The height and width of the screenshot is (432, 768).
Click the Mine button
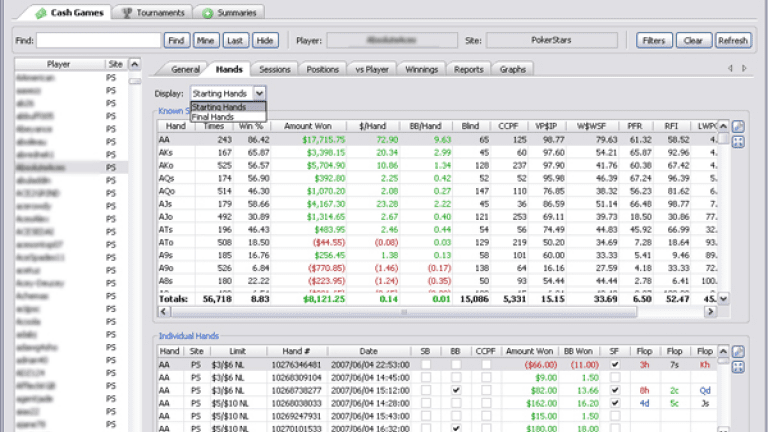tap(206, 40)
